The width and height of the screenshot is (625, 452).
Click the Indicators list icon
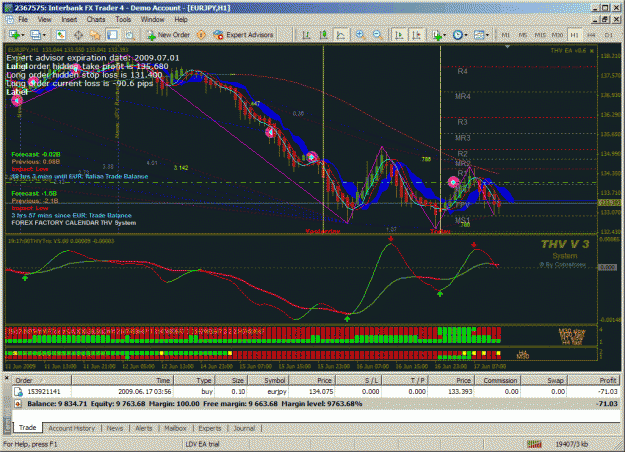coord(437,35)
